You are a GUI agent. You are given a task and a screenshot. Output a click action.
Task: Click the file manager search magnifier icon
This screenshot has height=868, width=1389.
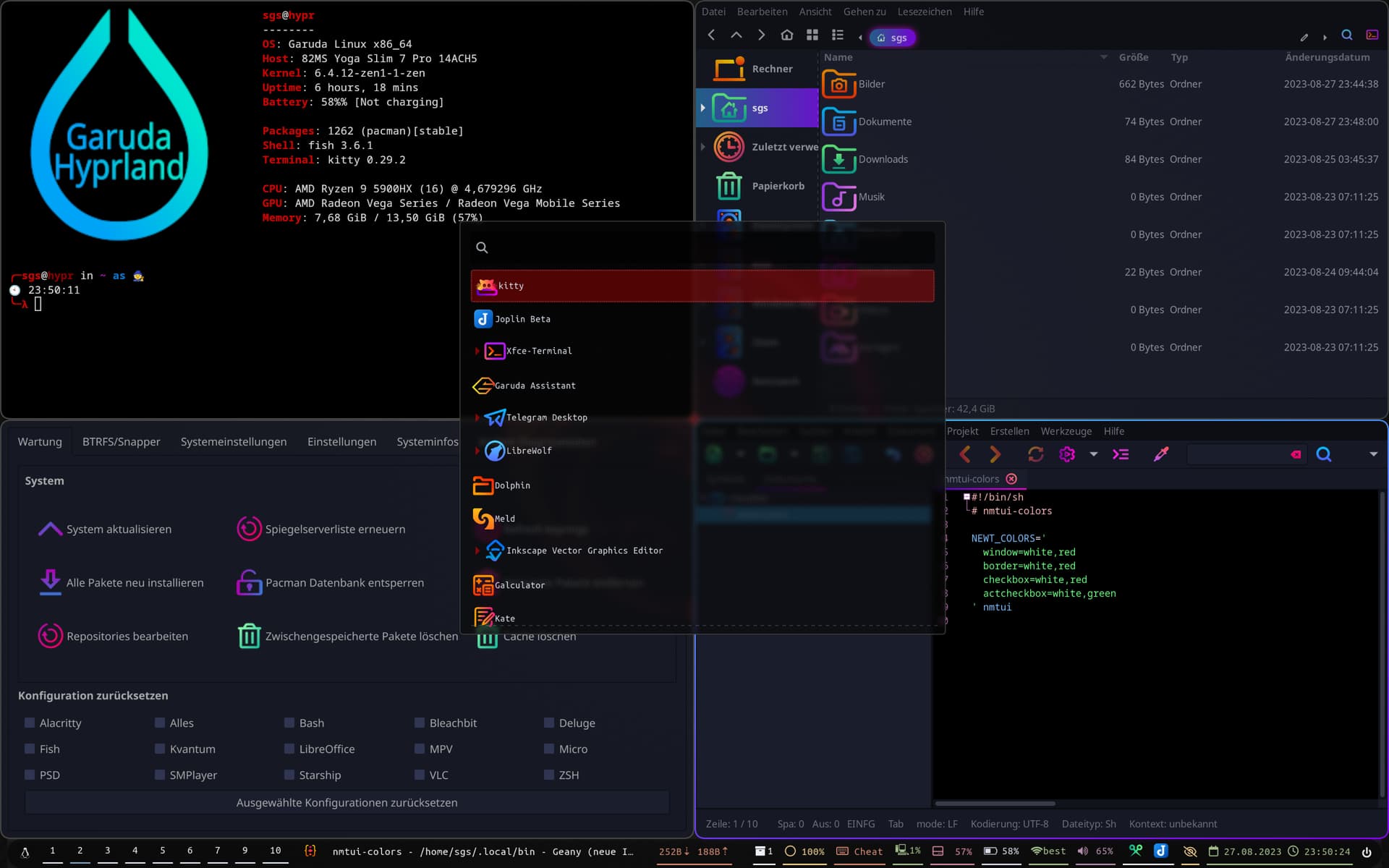(x=1347, y=35)
